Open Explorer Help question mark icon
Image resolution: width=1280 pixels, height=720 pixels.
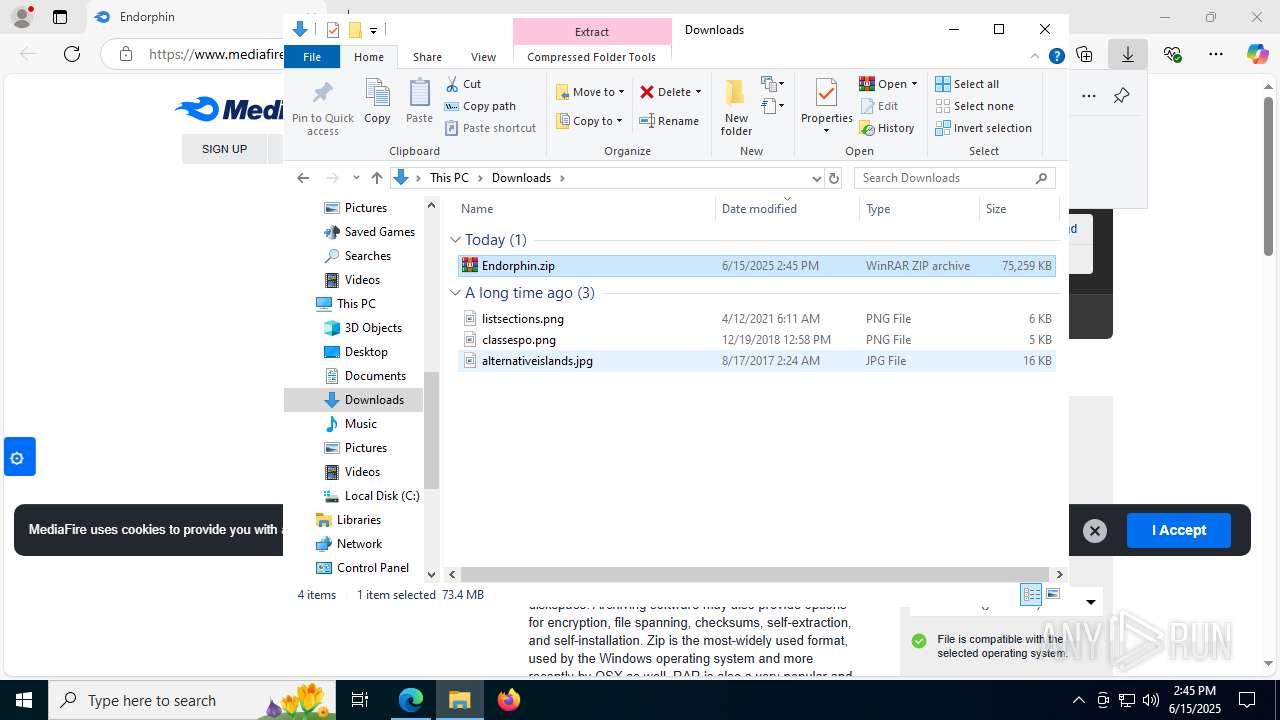(x=1056, y=57)
